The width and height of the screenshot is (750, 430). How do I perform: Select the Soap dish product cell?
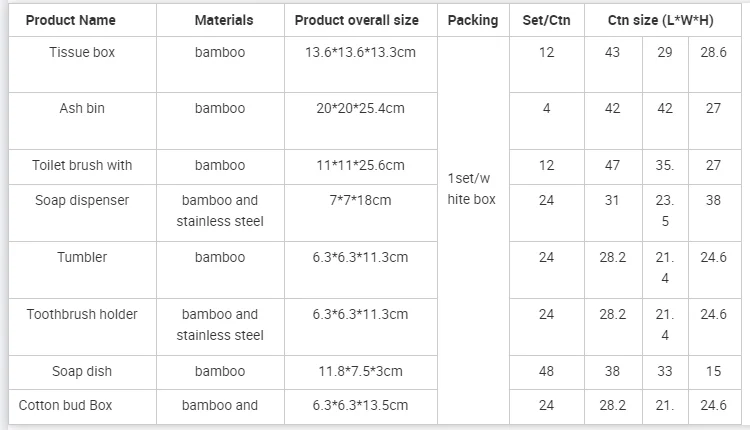82,371
